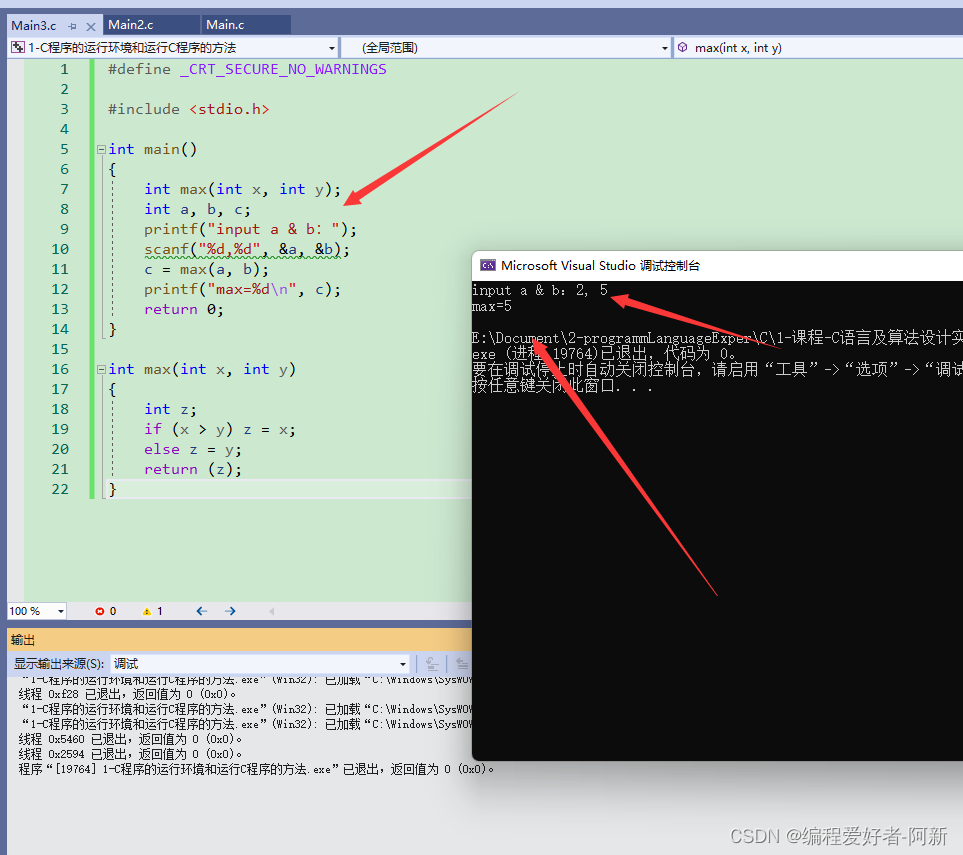Click output line about thread 0x2594 exiting

click(130, 754)
